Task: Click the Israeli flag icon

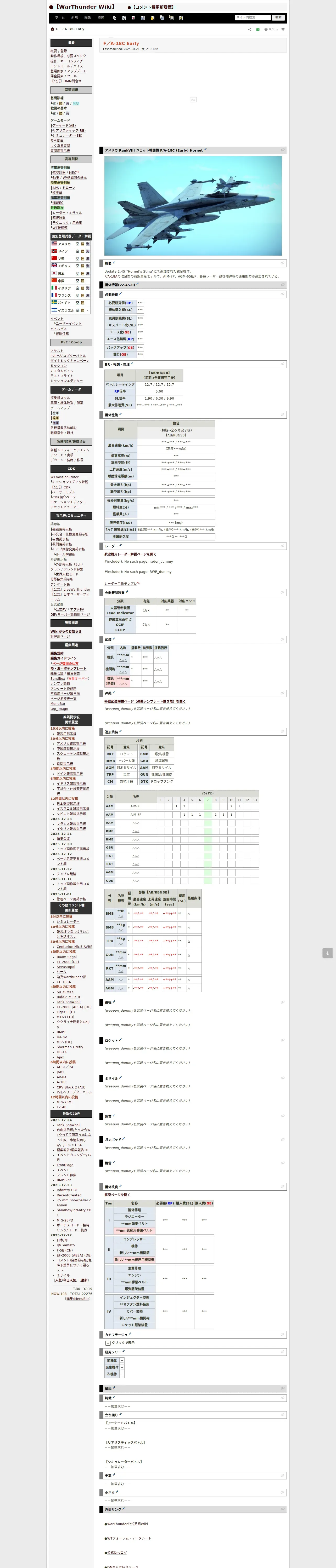Action: (x=54, y=310)
